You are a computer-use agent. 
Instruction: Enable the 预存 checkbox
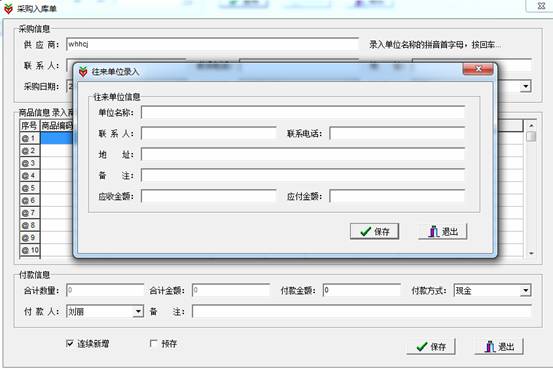[x=153, y=343]
